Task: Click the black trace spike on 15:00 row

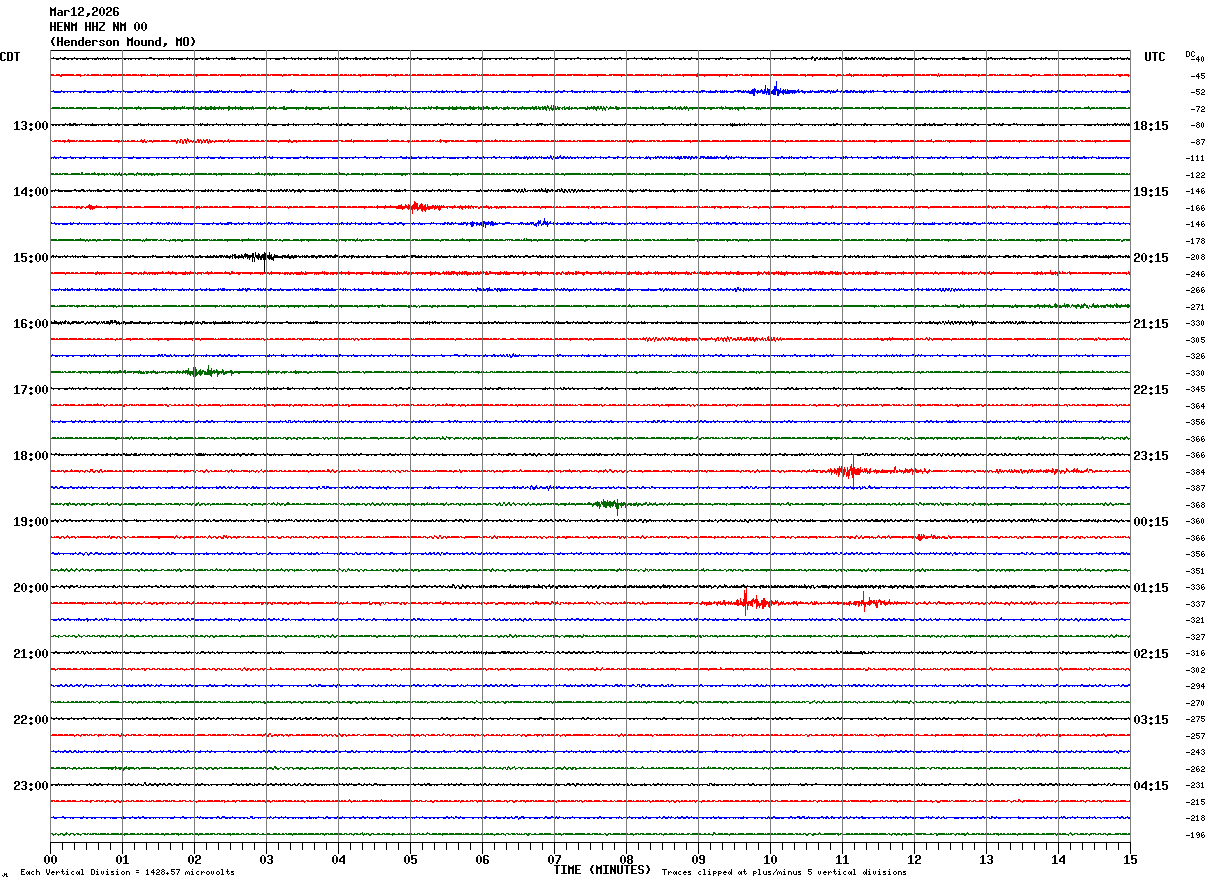Action: (263, 258)
